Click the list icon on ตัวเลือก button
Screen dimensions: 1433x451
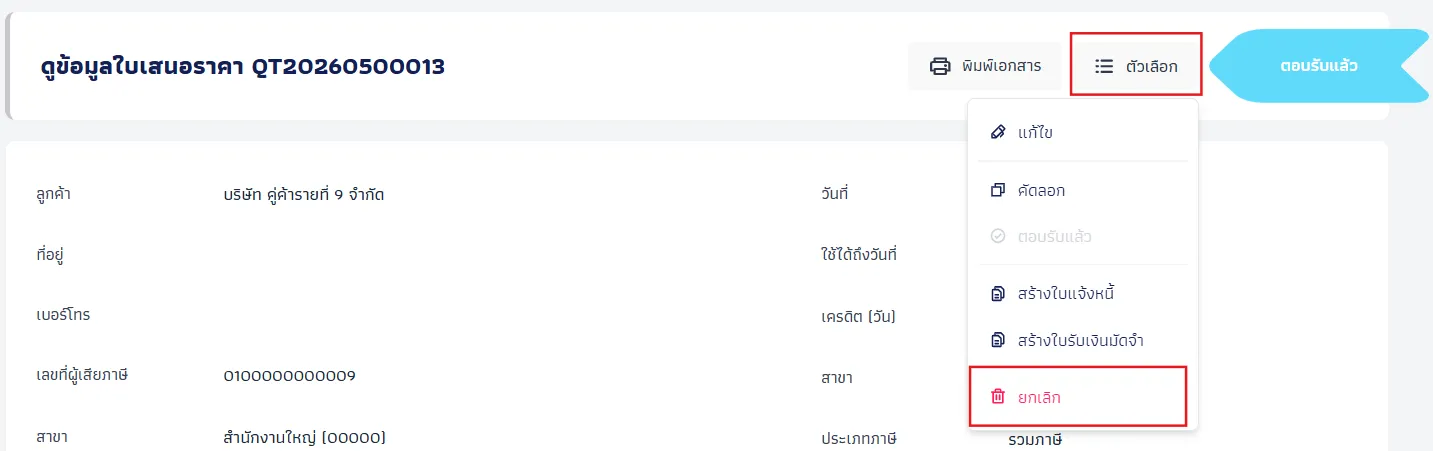pos(1104,67)
